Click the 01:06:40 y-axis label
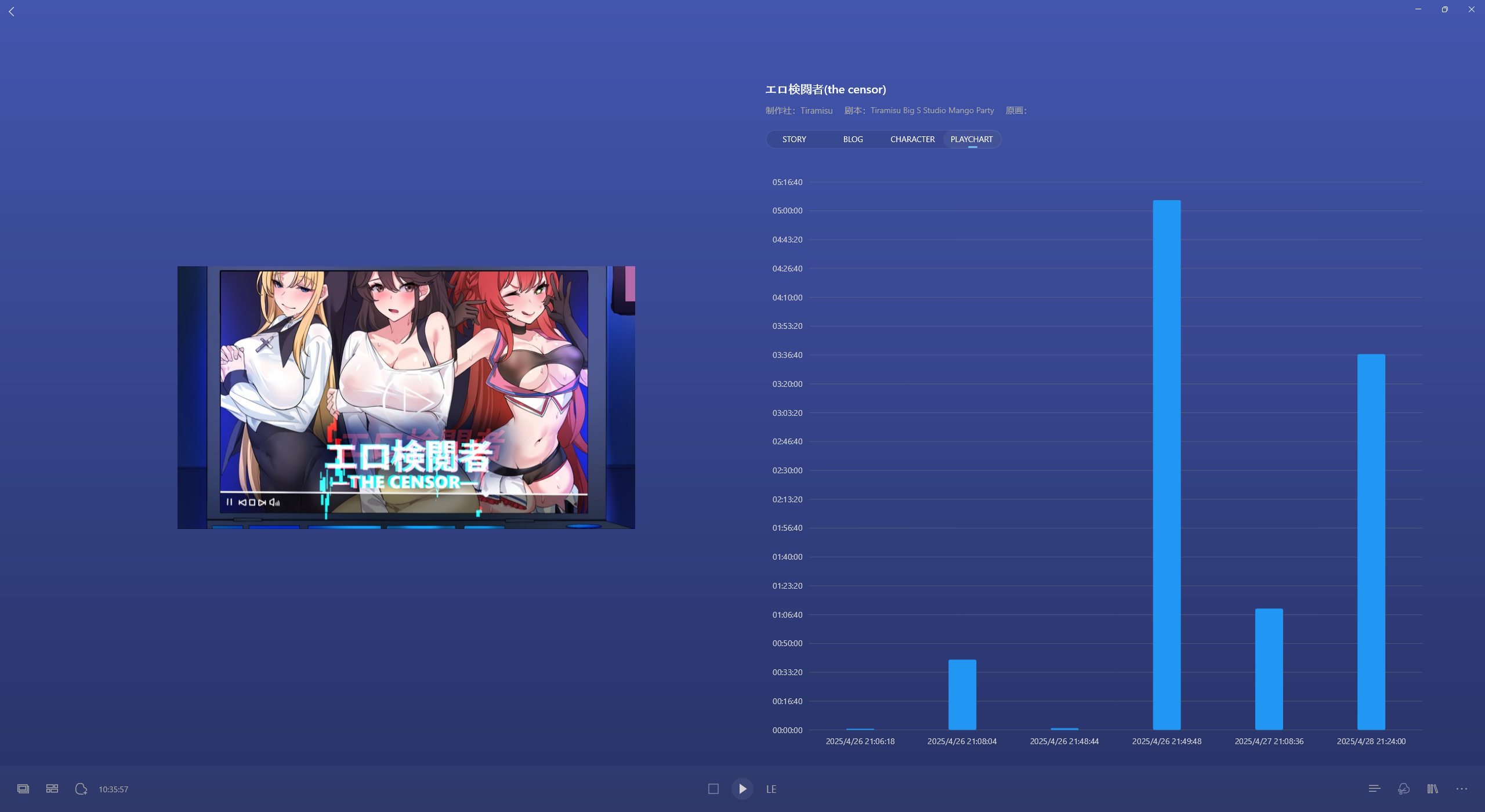The image size is (1485, 812). 787,615
